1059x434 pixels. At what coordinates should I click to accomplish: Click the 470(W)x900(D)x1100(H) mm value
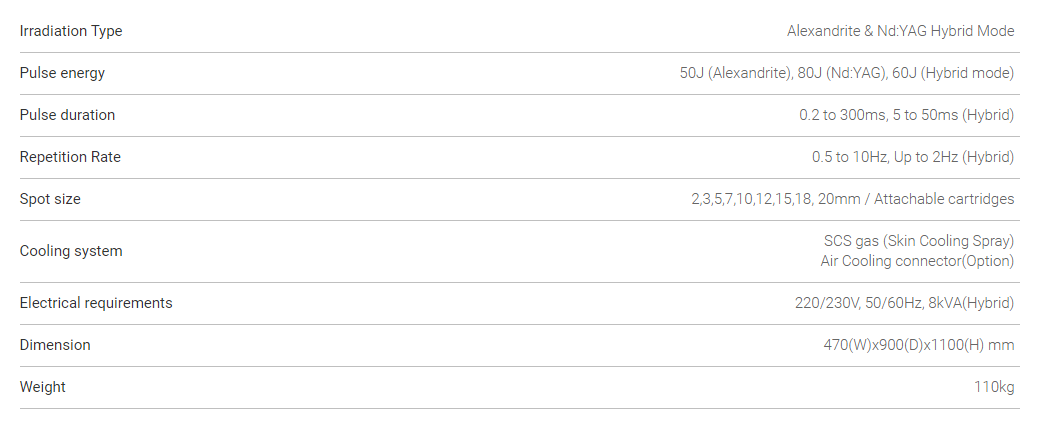tap(918, 345)
